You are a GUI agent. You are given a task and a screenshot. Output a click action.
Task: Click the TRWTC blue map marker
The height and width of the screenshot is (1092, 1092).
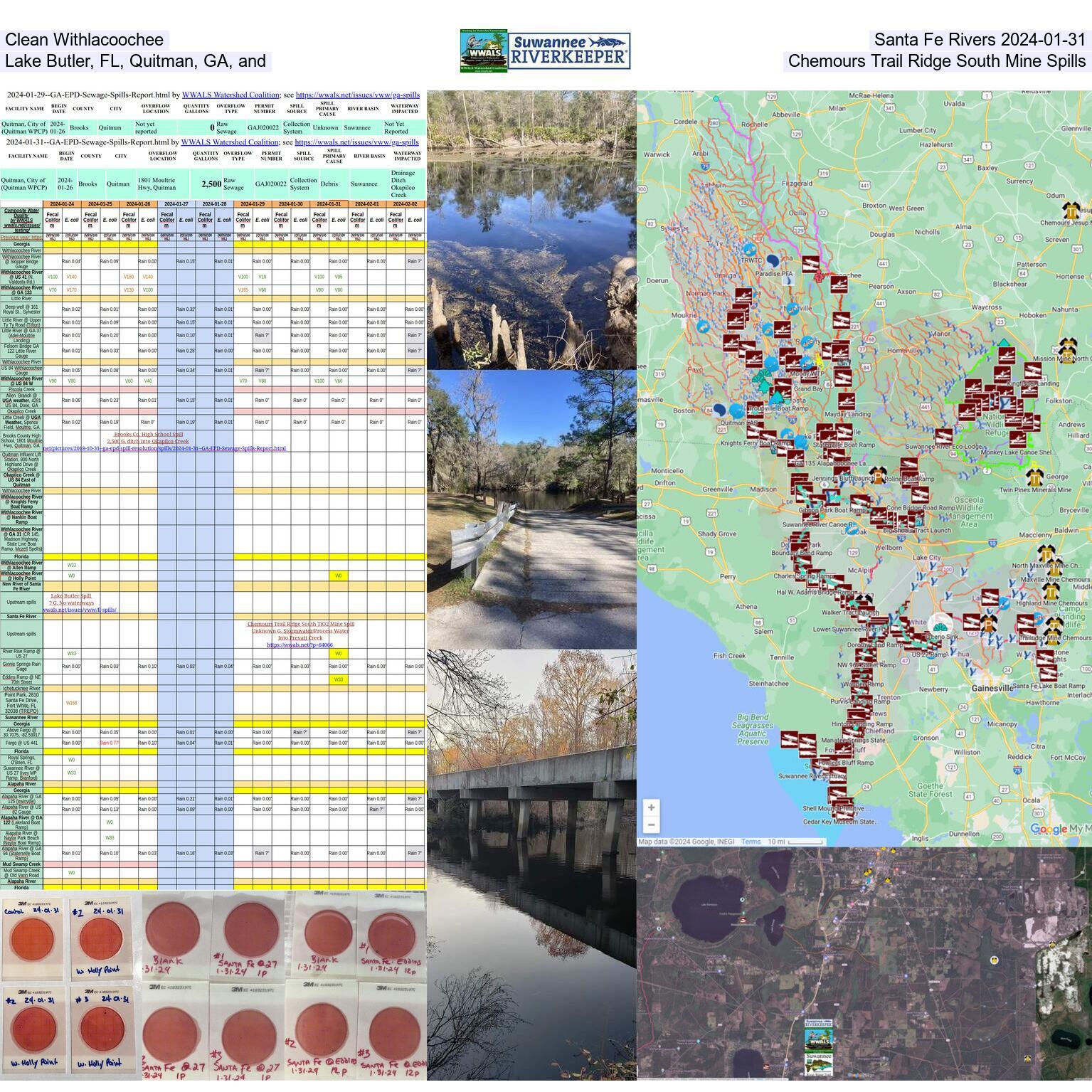(749, 250)
